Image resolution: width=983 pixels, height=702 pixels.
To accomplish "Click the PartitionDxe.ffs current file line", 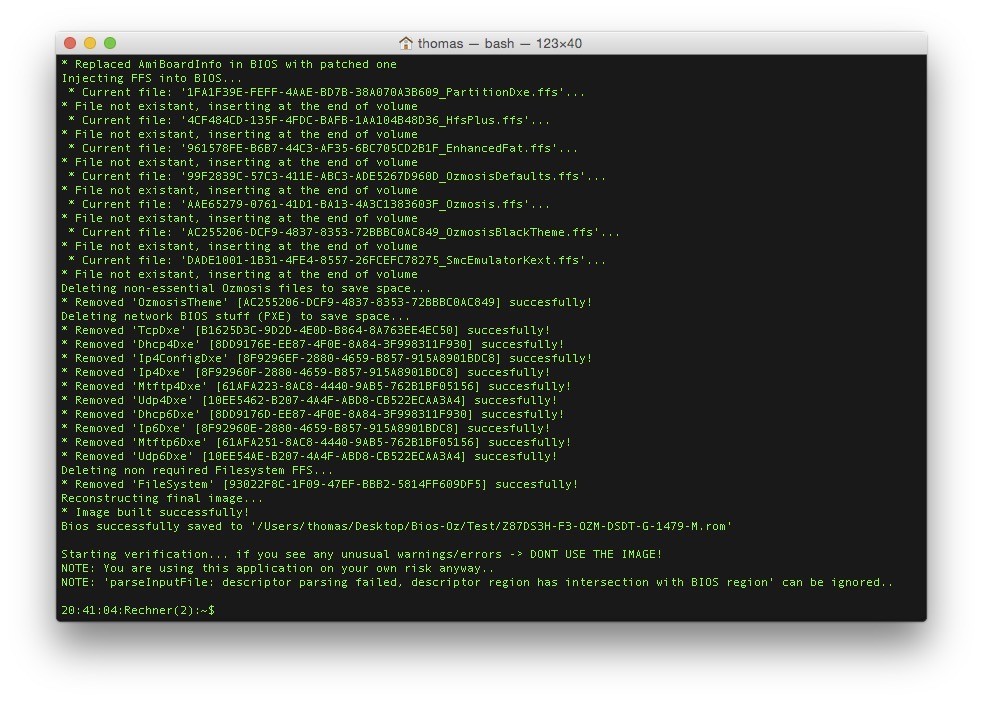I will [x=326, y=92].
